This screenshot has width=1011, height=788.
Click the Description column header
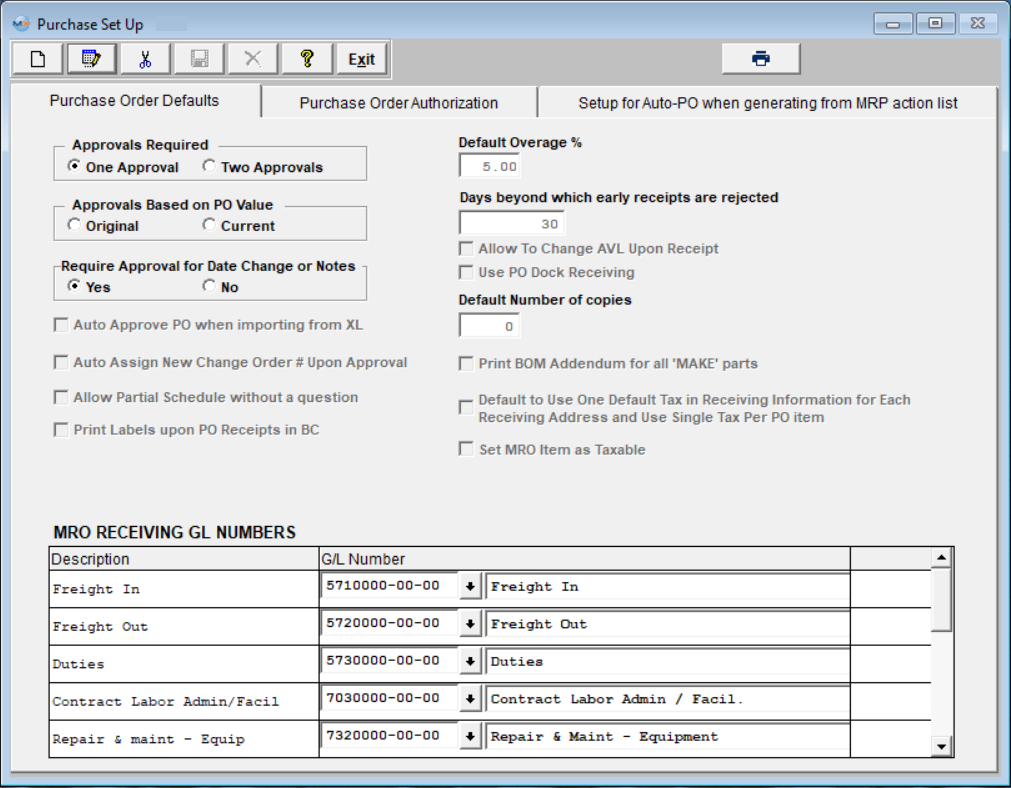pos(184,559)
